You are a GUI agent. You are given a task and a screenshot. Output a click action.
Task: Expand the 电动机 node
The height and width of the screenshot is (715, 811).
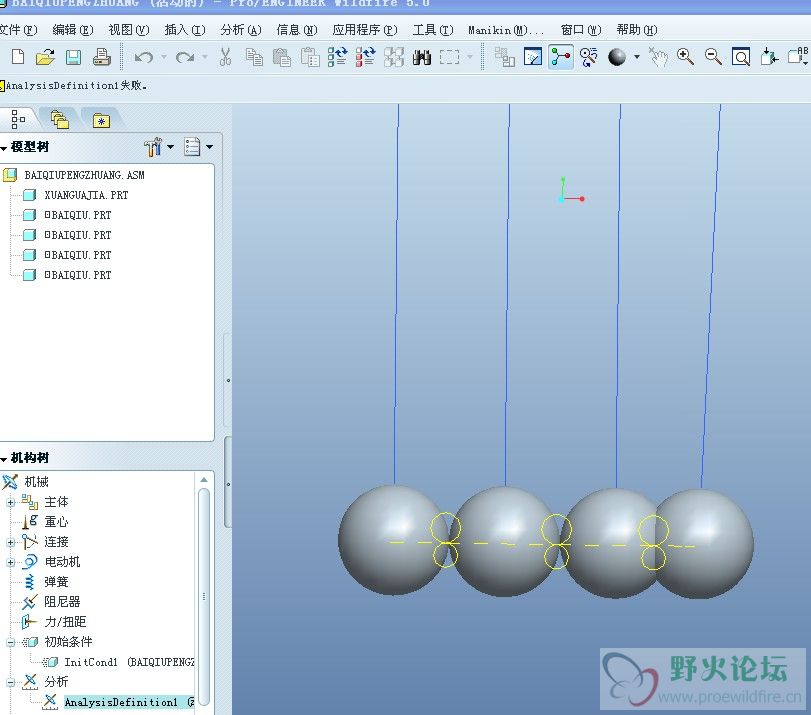[10, 562]
